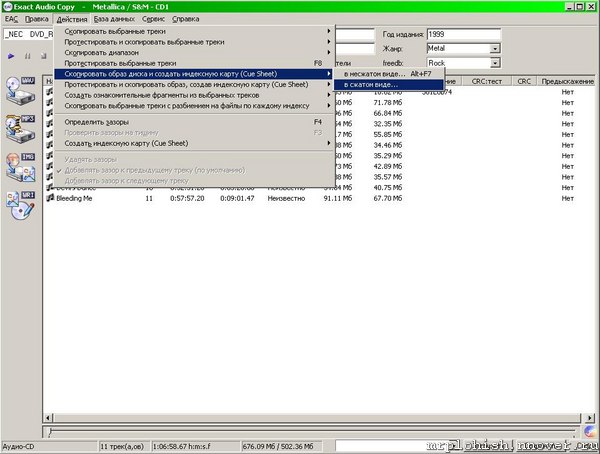Click the WAV extract-to-disk icon
The width and height of the screenshot is (600, 454).
tap(21, 90)
